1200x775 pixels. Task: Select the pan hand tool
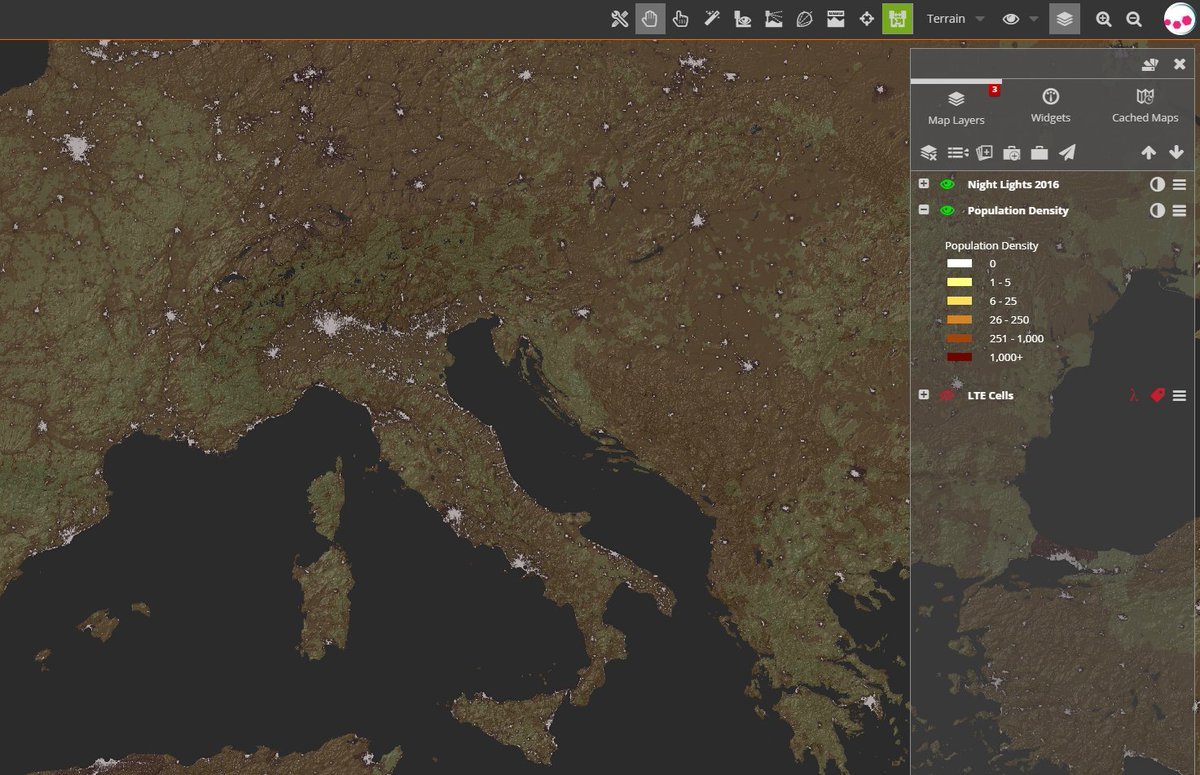[650, 19]
